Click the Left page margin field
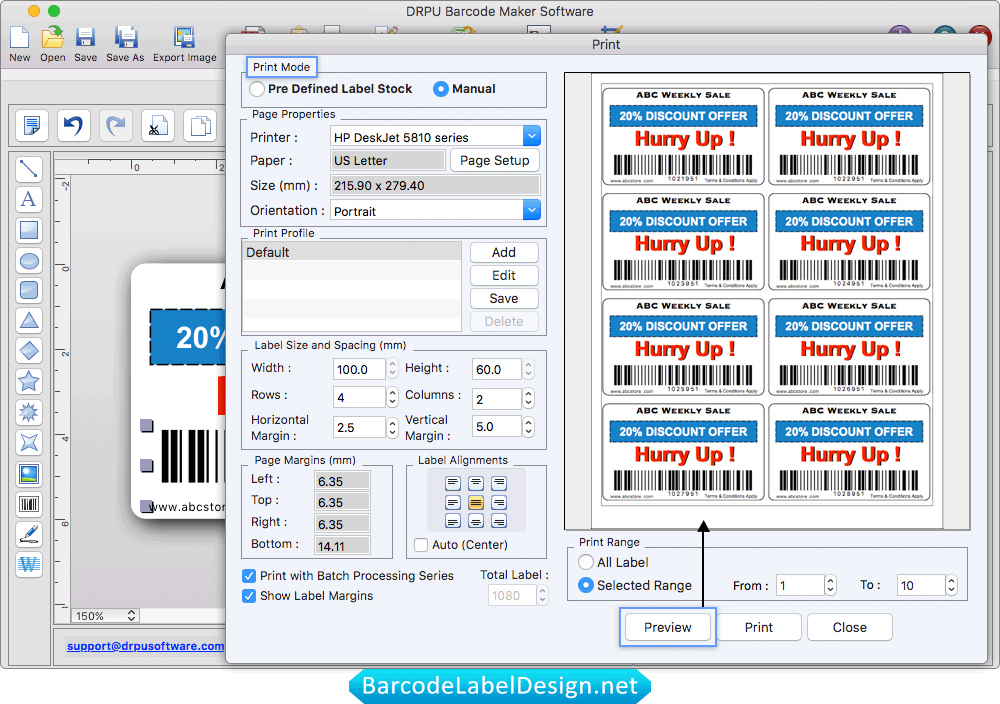 342,481
